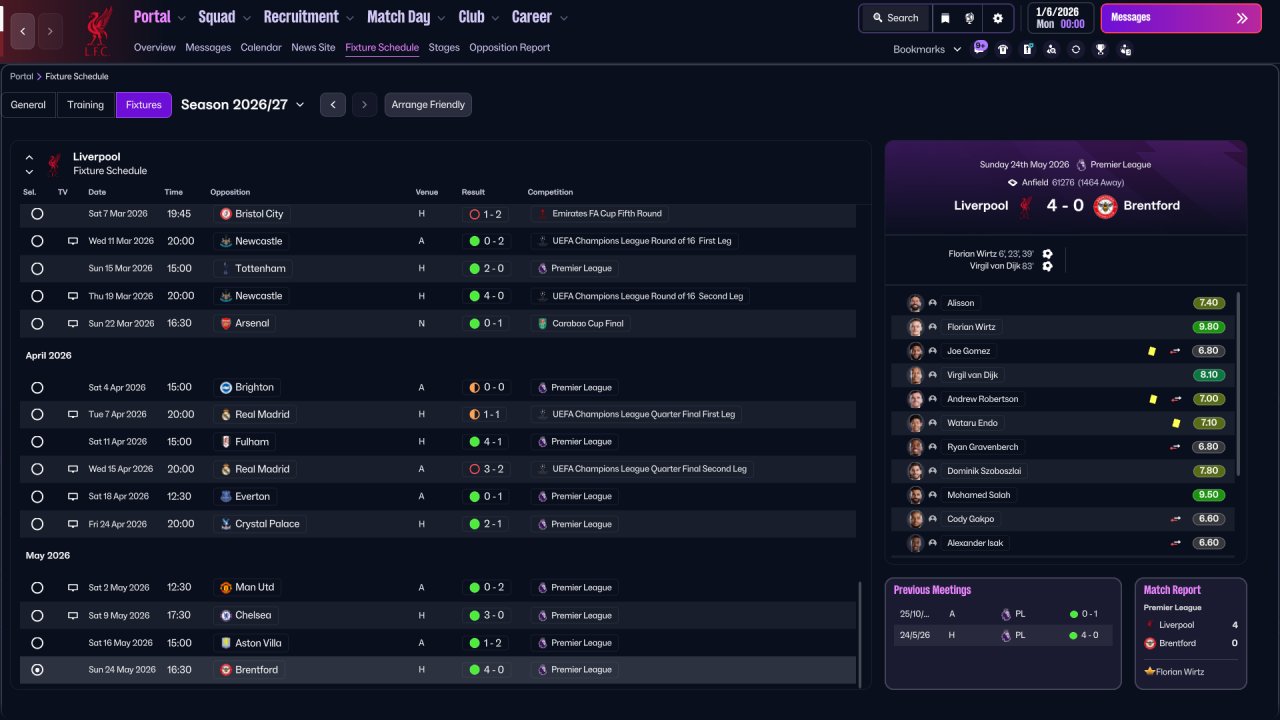Click the Man Utd crest in the fixture list
This screenshot has height=720, width=1280.
coord(226,588)
